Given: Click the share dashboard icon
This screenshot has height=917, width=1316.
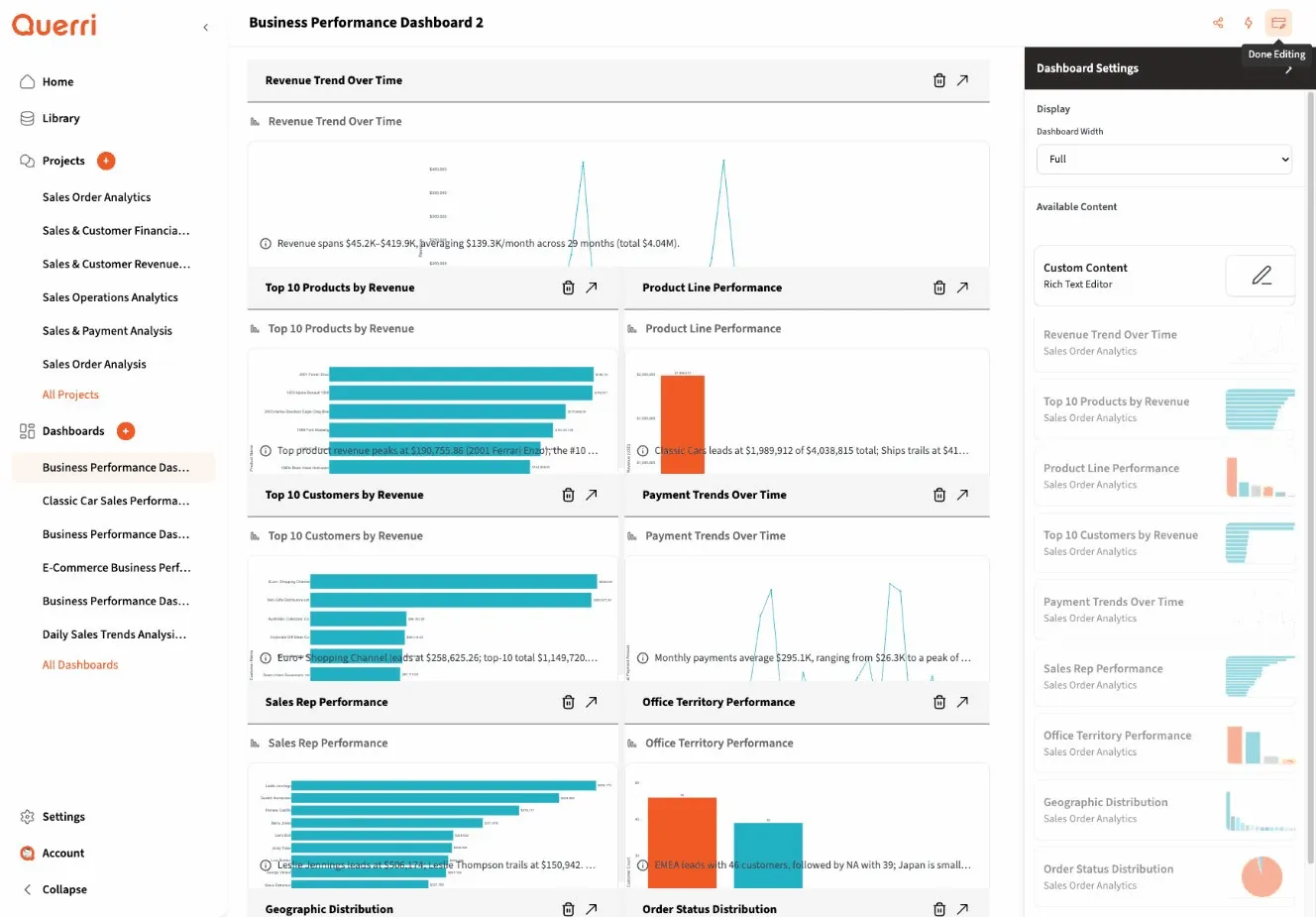Looking at the screenshot, I should pyautogui.click(x=1217, y=22).
